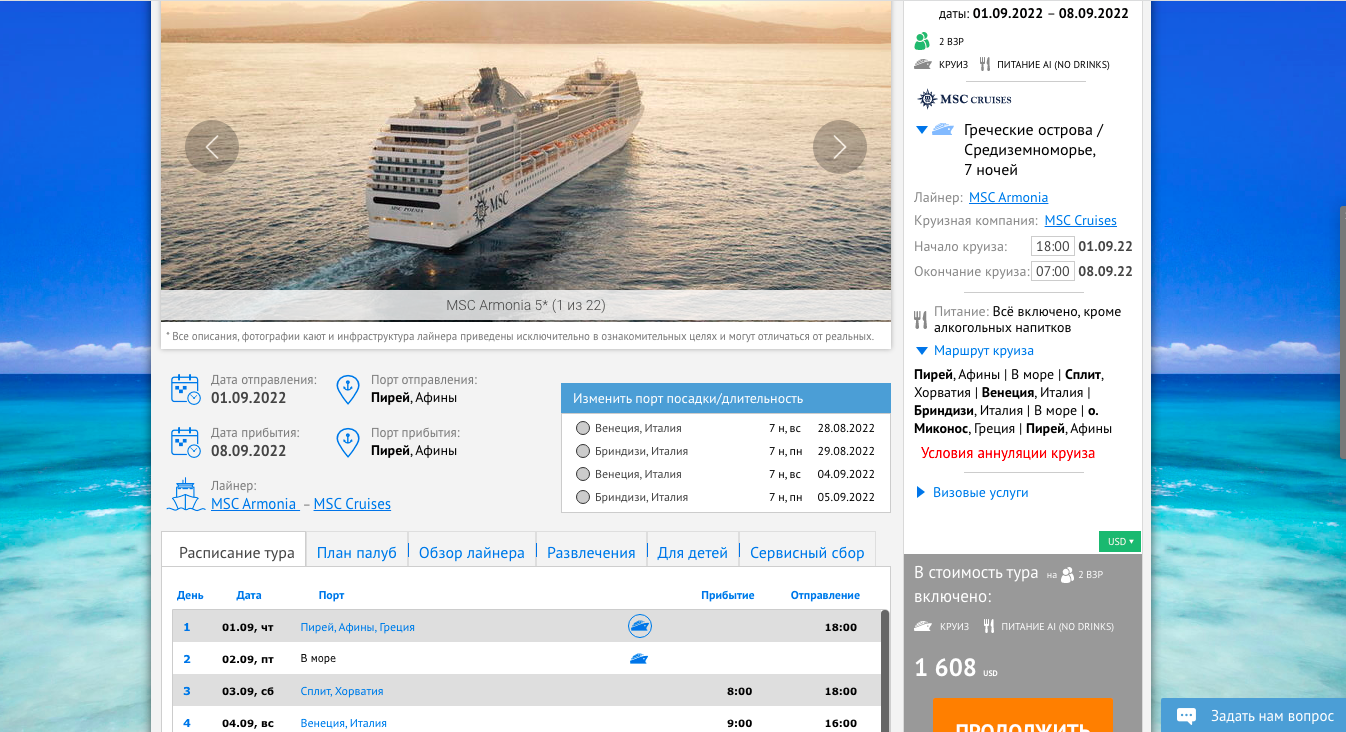
Task: Click the cruise end time 07:00 field
Action: click(x=1053, y=271)
